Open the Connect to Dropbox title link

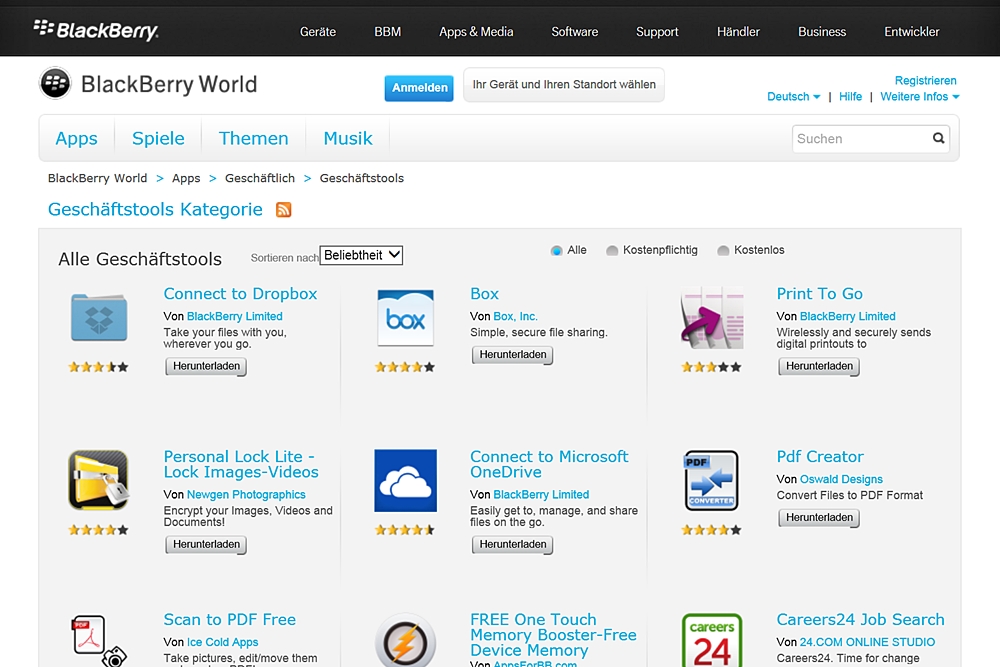pos(240,293)
